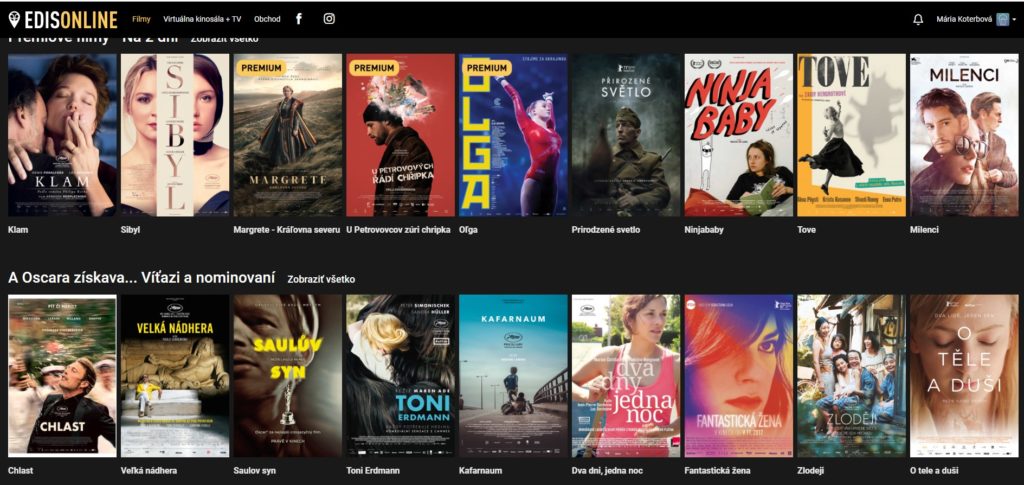Click Fantastická žena title text
Screen dimensions: 1024x485
click(x=717, y=471)
